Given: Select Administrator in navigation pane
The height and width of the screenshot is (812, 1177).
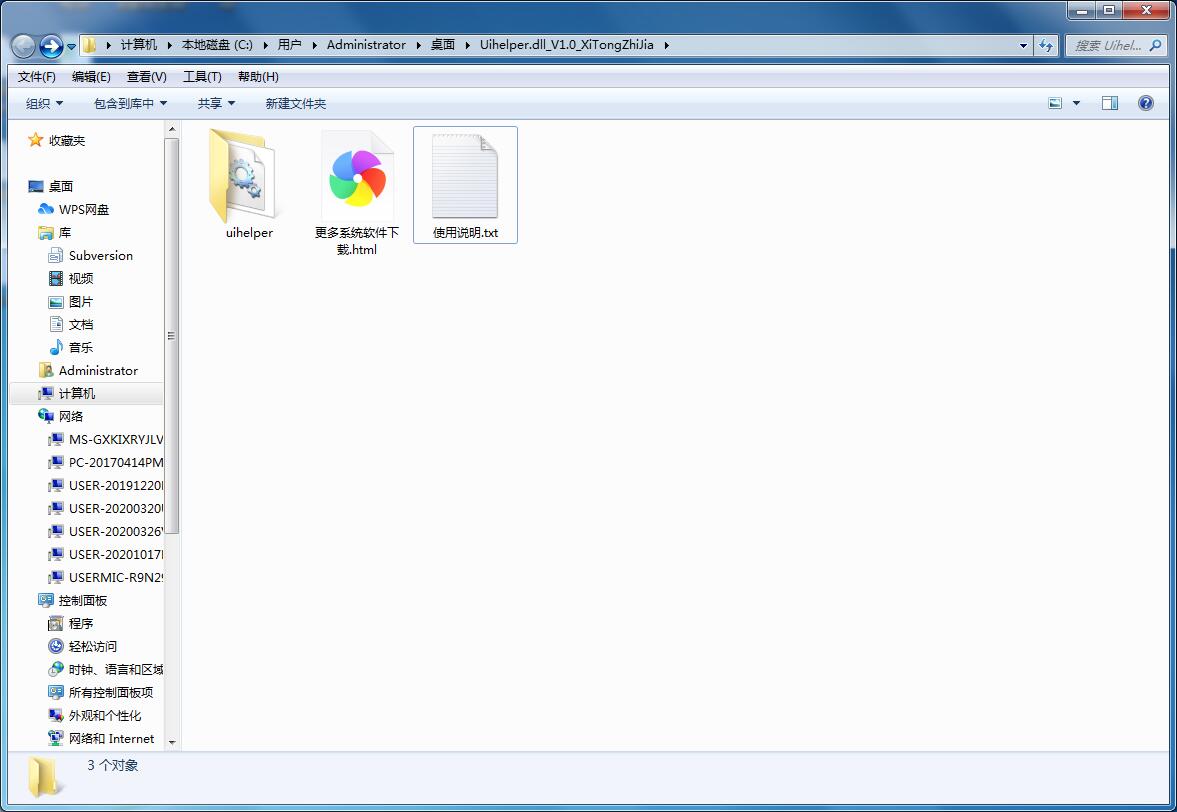Looking at the screenshot, I should [x=98, y=371].
